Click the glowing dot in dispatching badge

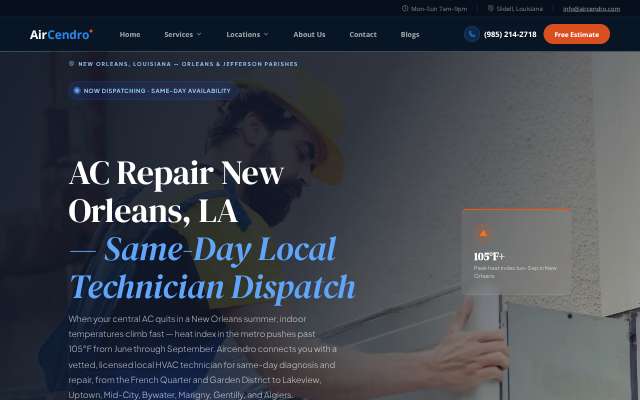pyautogui.click(x=77, y=91)
